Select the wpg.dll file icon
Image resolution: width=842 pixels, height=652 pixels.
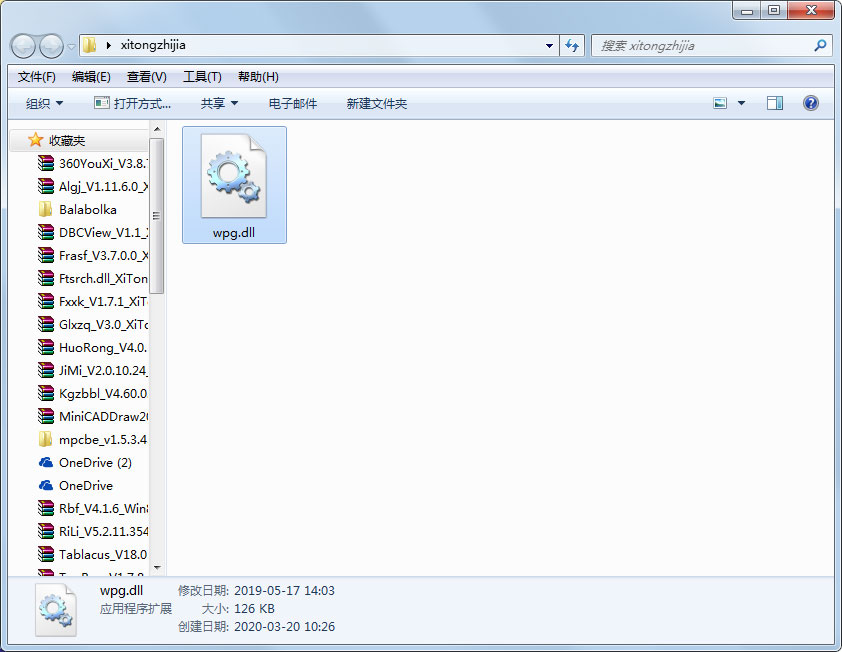click(x=234, y=175)
